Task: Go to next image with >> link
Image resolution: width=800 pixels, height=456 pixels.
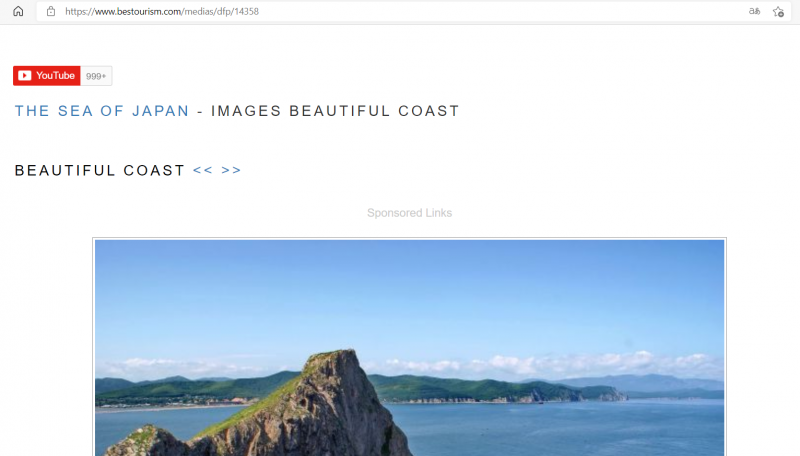Action: (x=231, y=170)
